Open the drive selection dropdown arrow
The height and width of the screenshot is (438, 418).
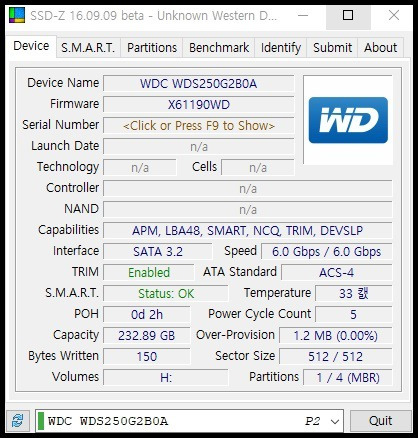(335, 421)
